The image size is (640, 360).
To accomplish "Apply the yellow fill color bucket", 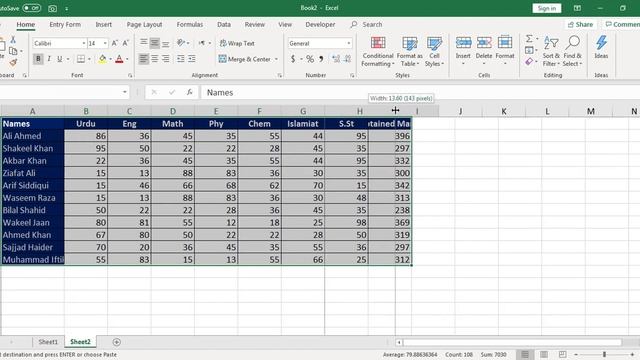I will click(x=102, y=59).
